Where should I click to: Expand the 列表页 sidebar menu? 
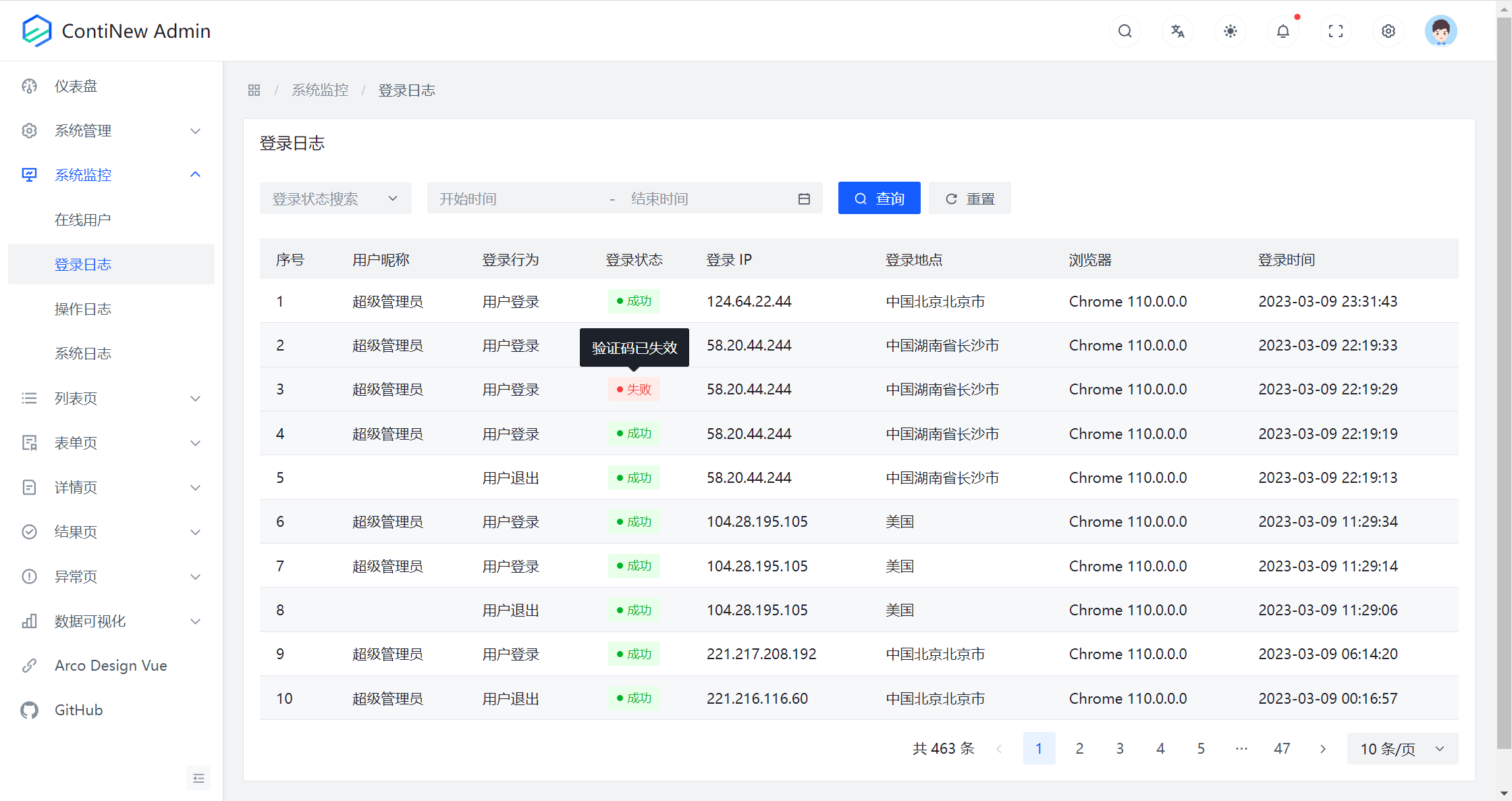point(111,398)
